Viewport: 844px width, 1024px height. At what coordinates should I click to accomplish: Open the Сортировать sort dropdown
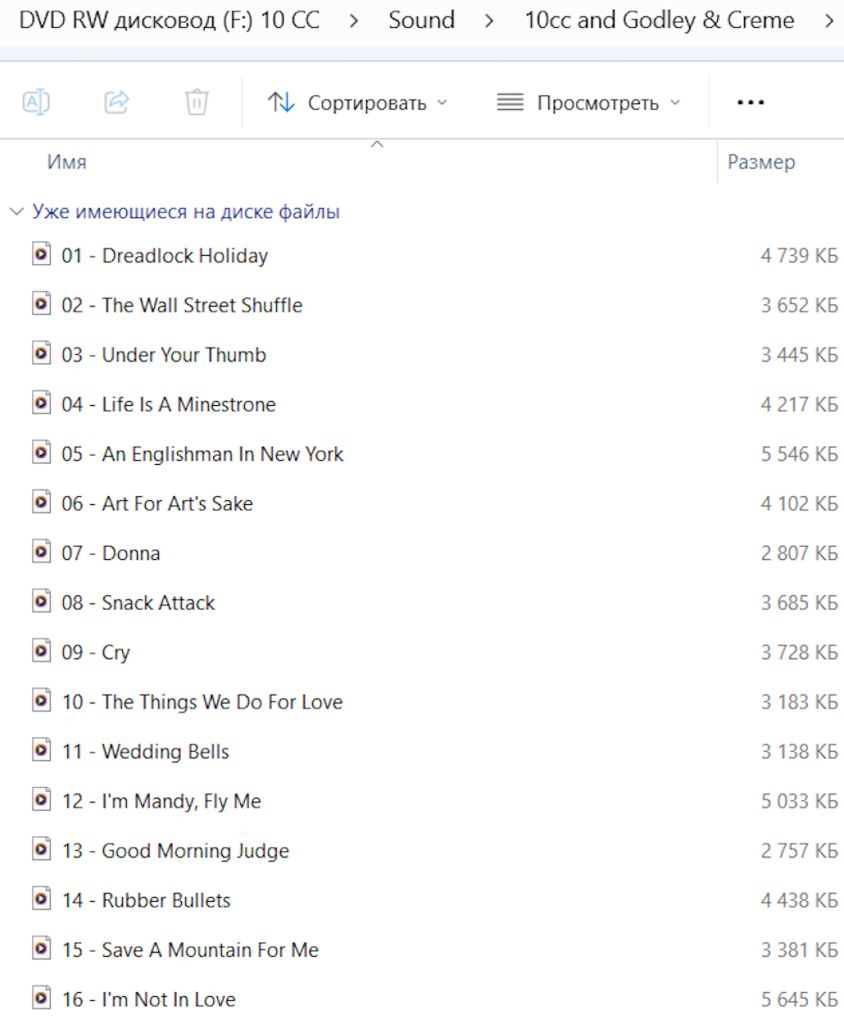[x=357, y=103]
